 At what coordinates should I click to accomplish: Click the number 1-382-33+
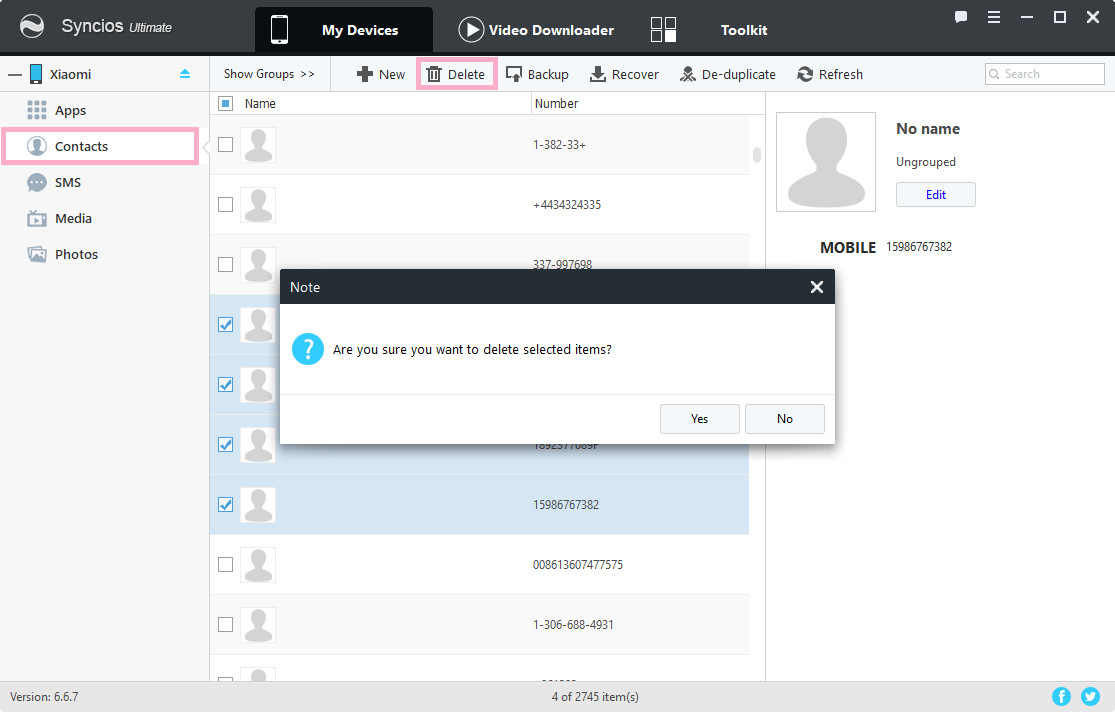[x=559, y=145]
